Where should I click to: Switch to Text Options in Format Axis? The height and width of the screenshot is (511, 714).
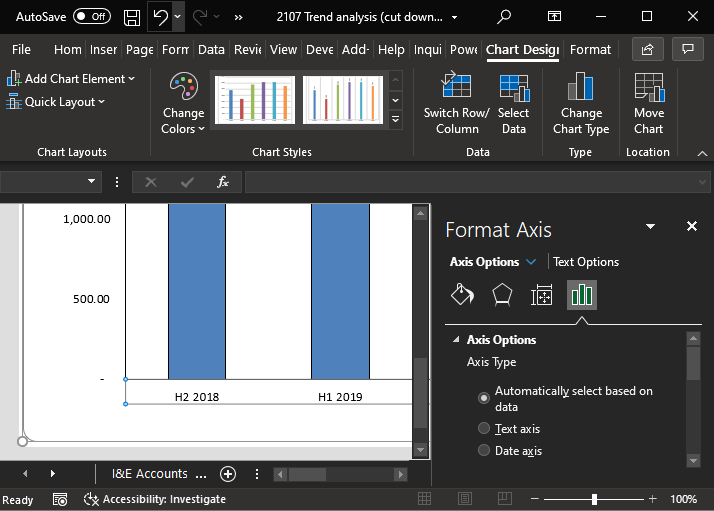[x=586, y=262]
